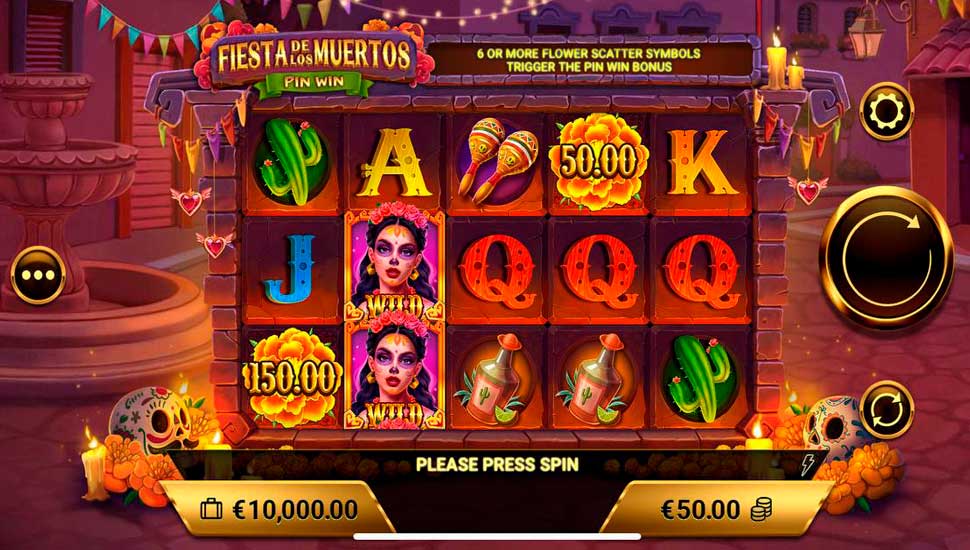Screen dimensions: 970x550
Task: Click the lower Wild lady symbol
Action: click(x=394, y=374)
